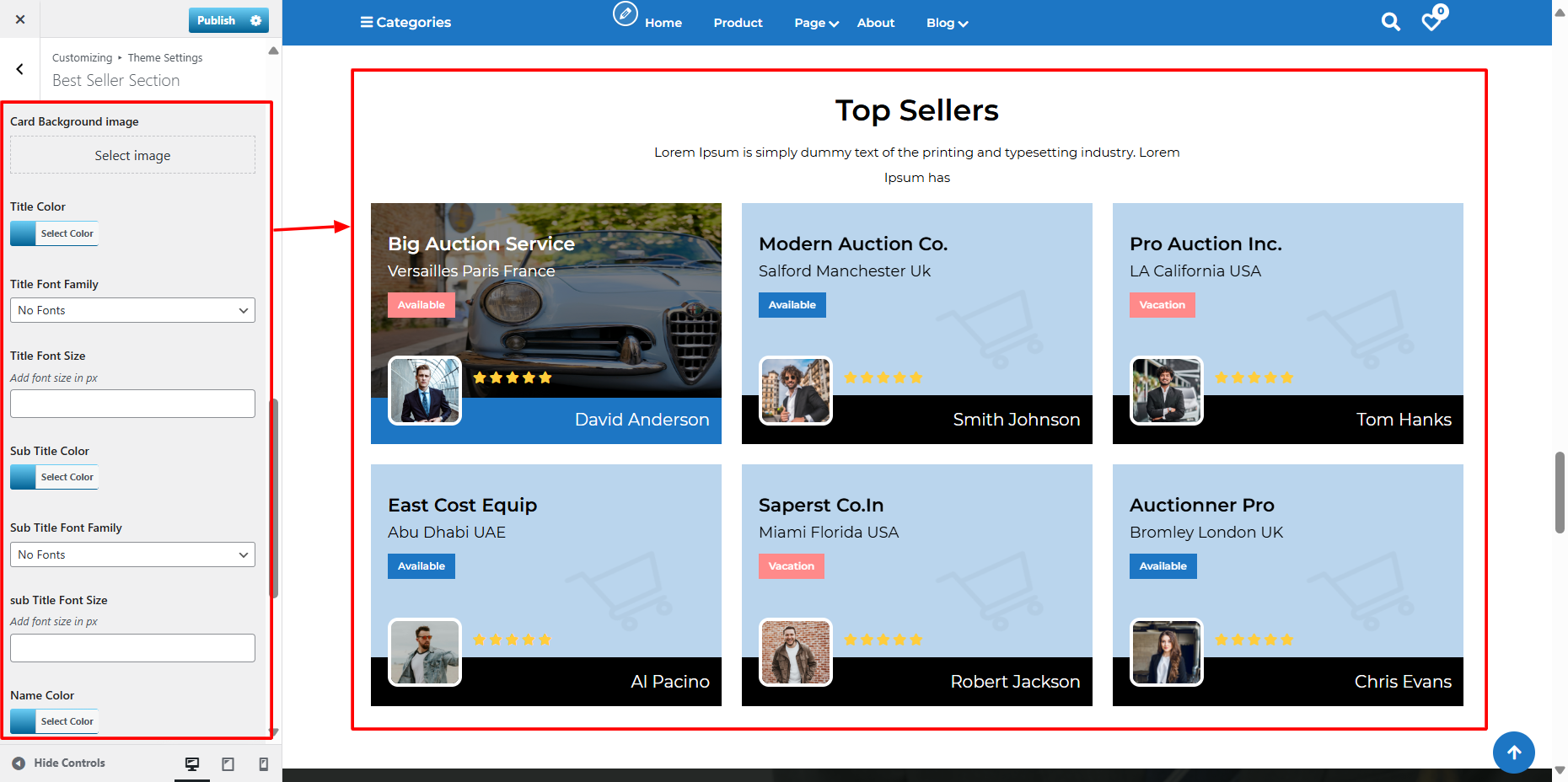Open the Categories hamburger menu
Screen dimensions: 1568x782
(405, 22)
